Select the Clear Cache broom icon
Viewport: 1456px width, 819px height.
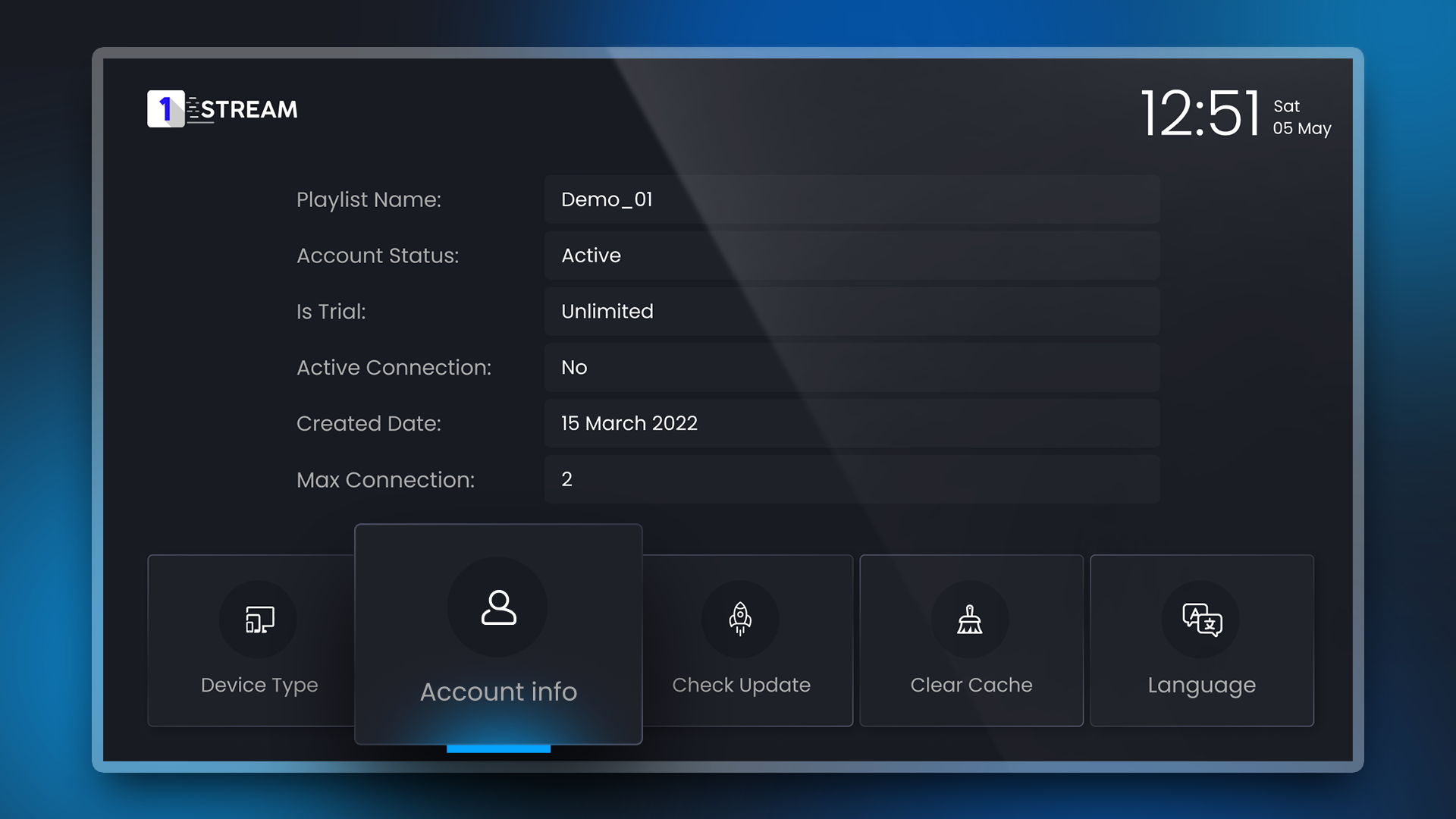tap(971, 620)
